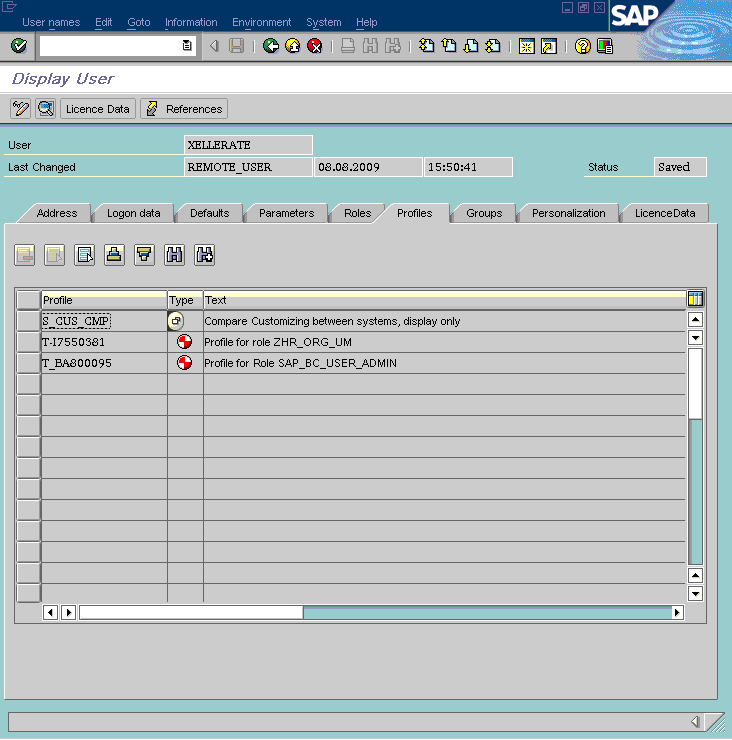This screenshot has height=740, width=732.
Task: Open the Environment menu
Action: point(261,22)
